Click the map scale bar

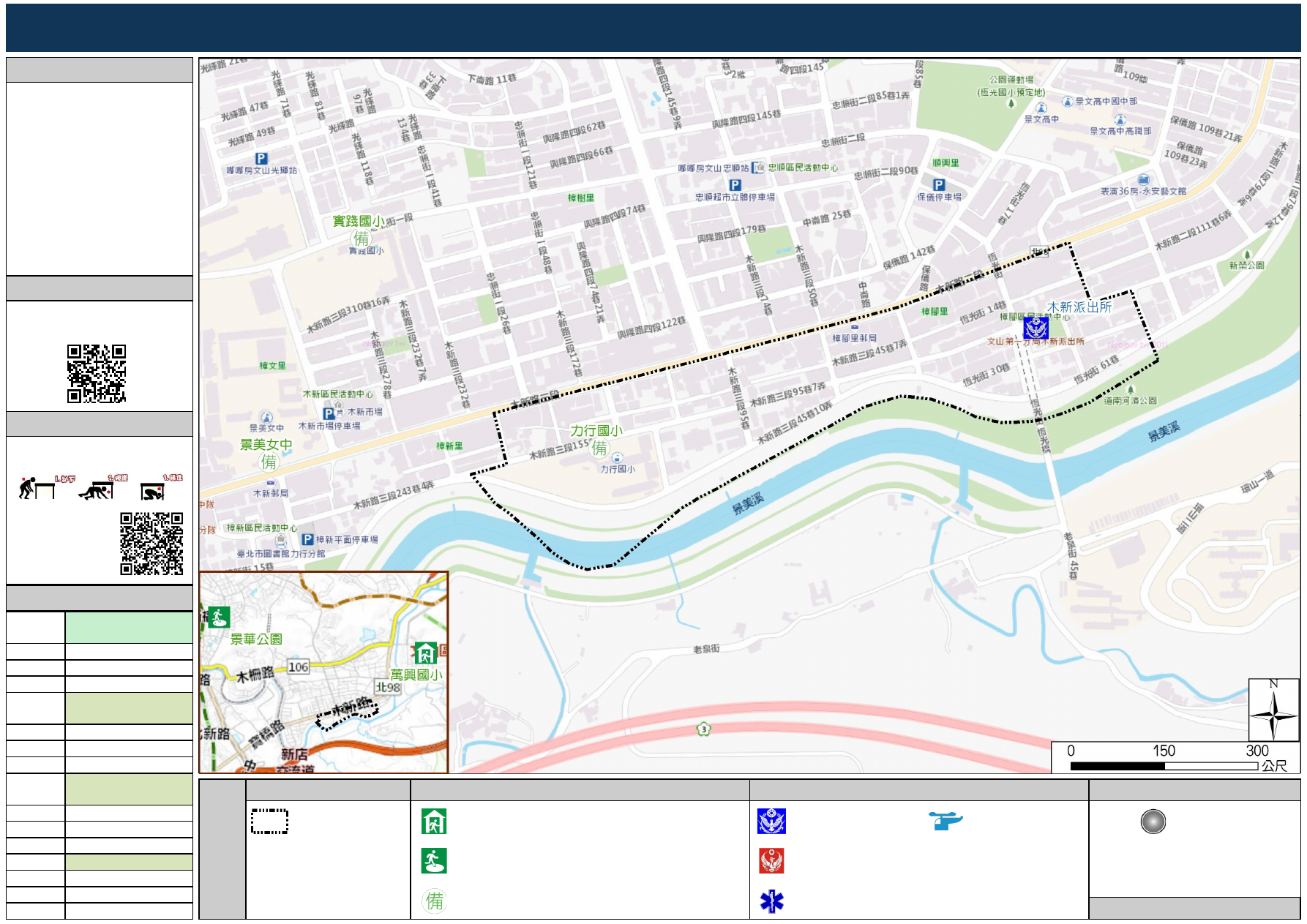point(1164,766)
